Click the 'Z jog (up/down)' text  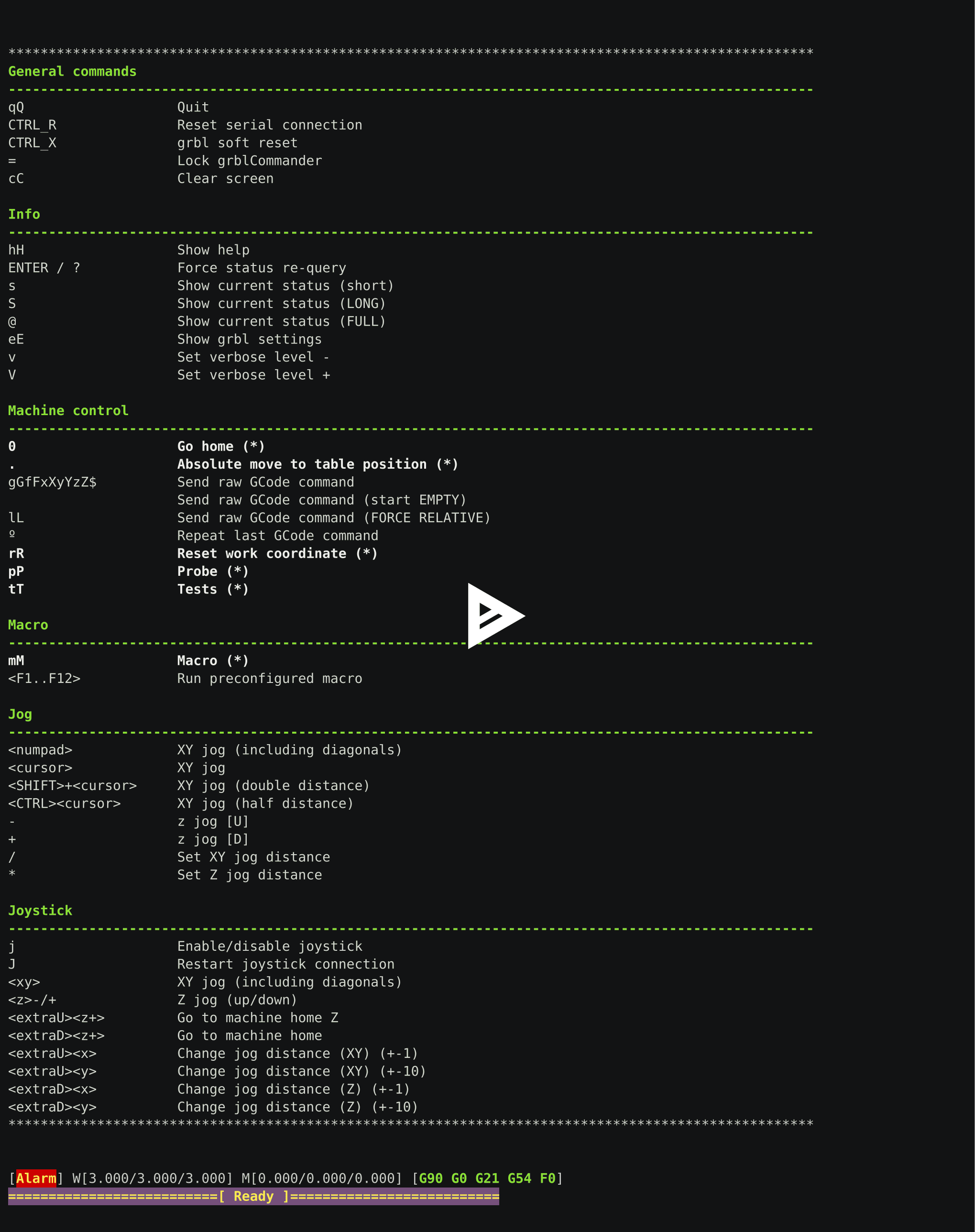[x=238, y=1000]
